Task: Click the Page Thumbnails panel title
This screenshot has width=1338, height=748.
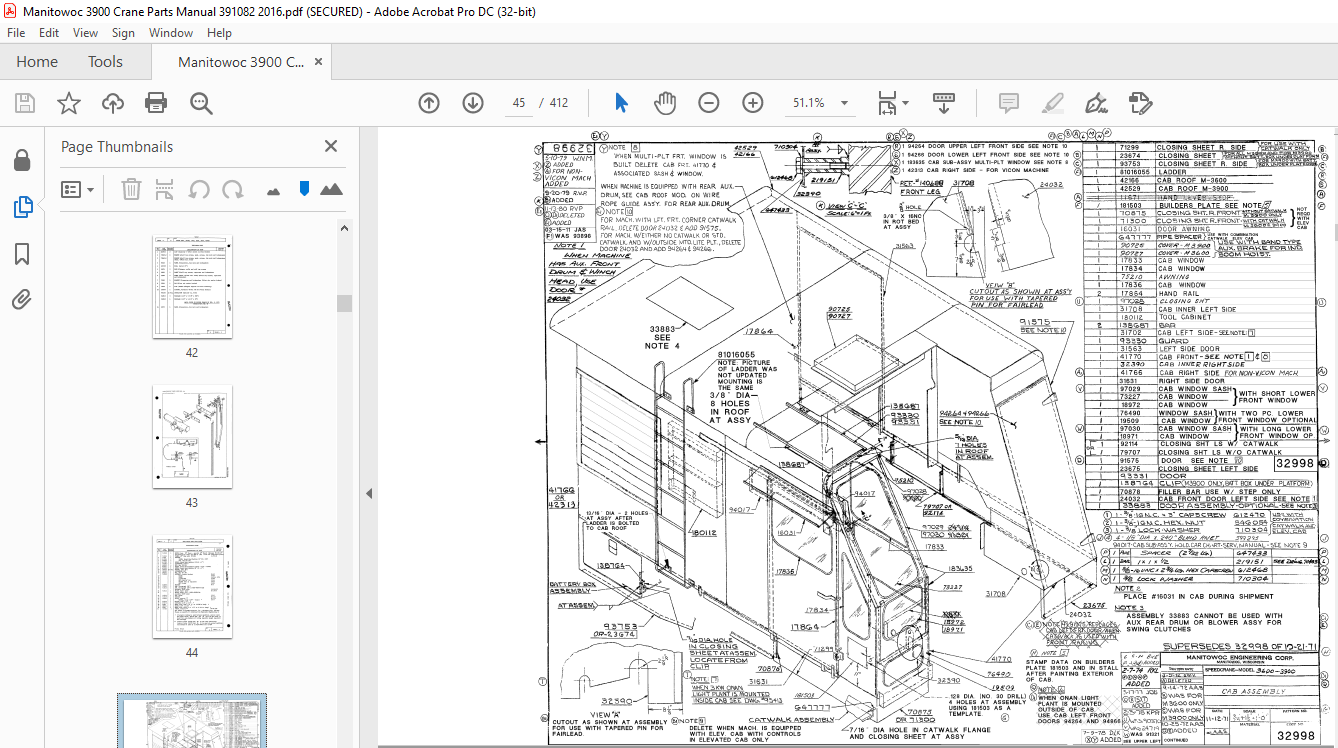Action: 117,147
